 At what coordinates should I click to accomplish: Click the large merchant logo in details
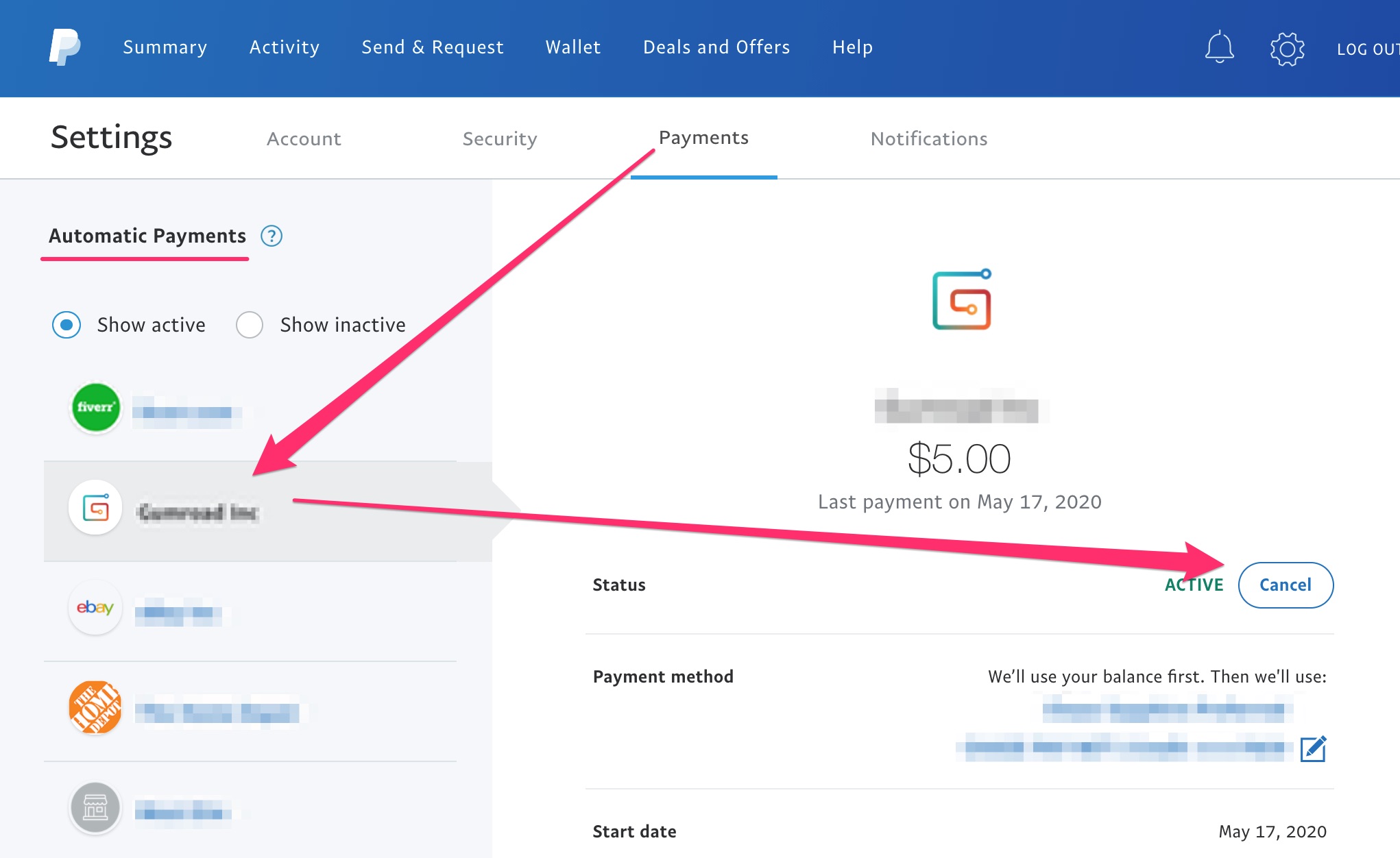(x=961, y=299)
